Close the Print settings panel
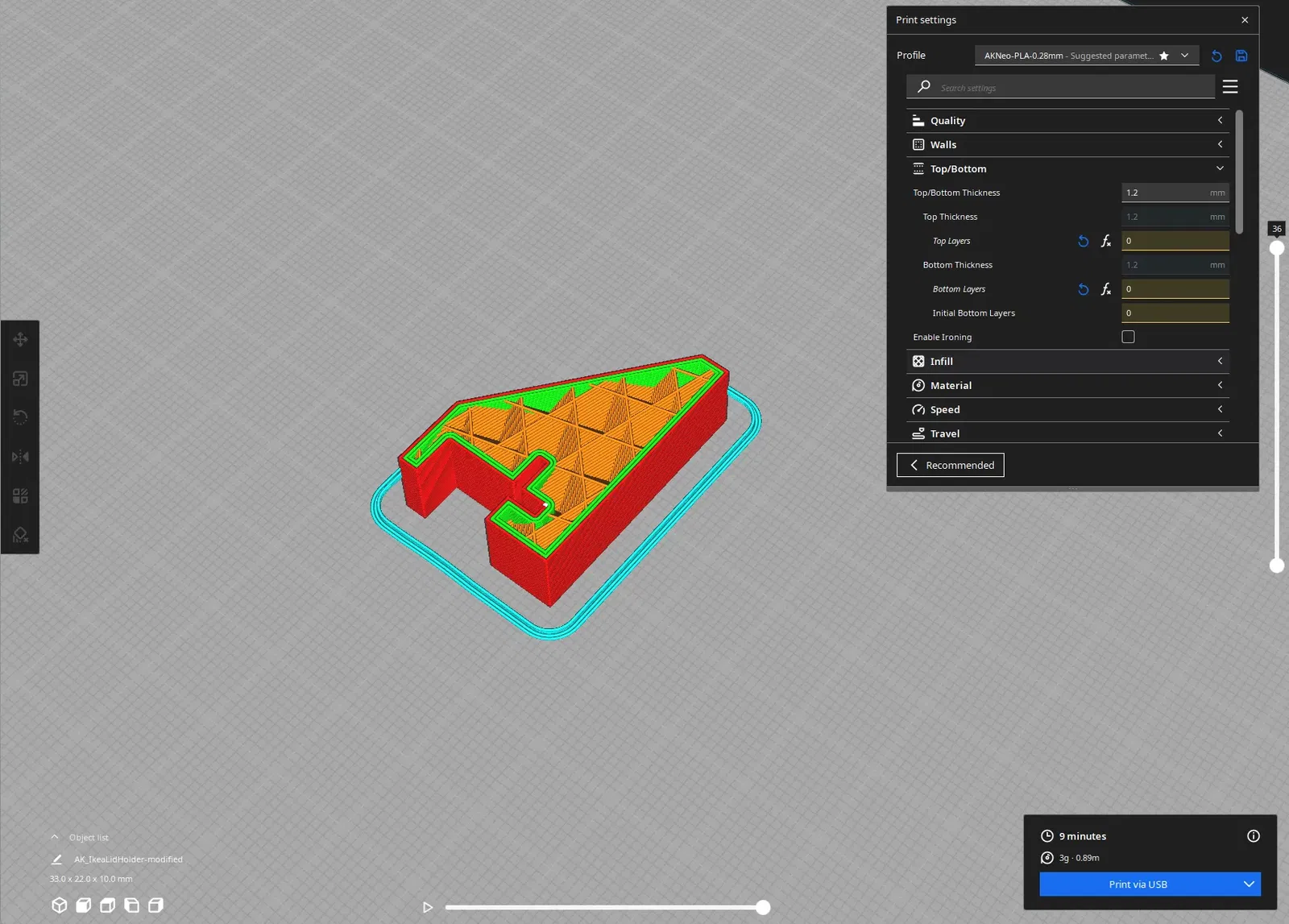 point(1245,20)
